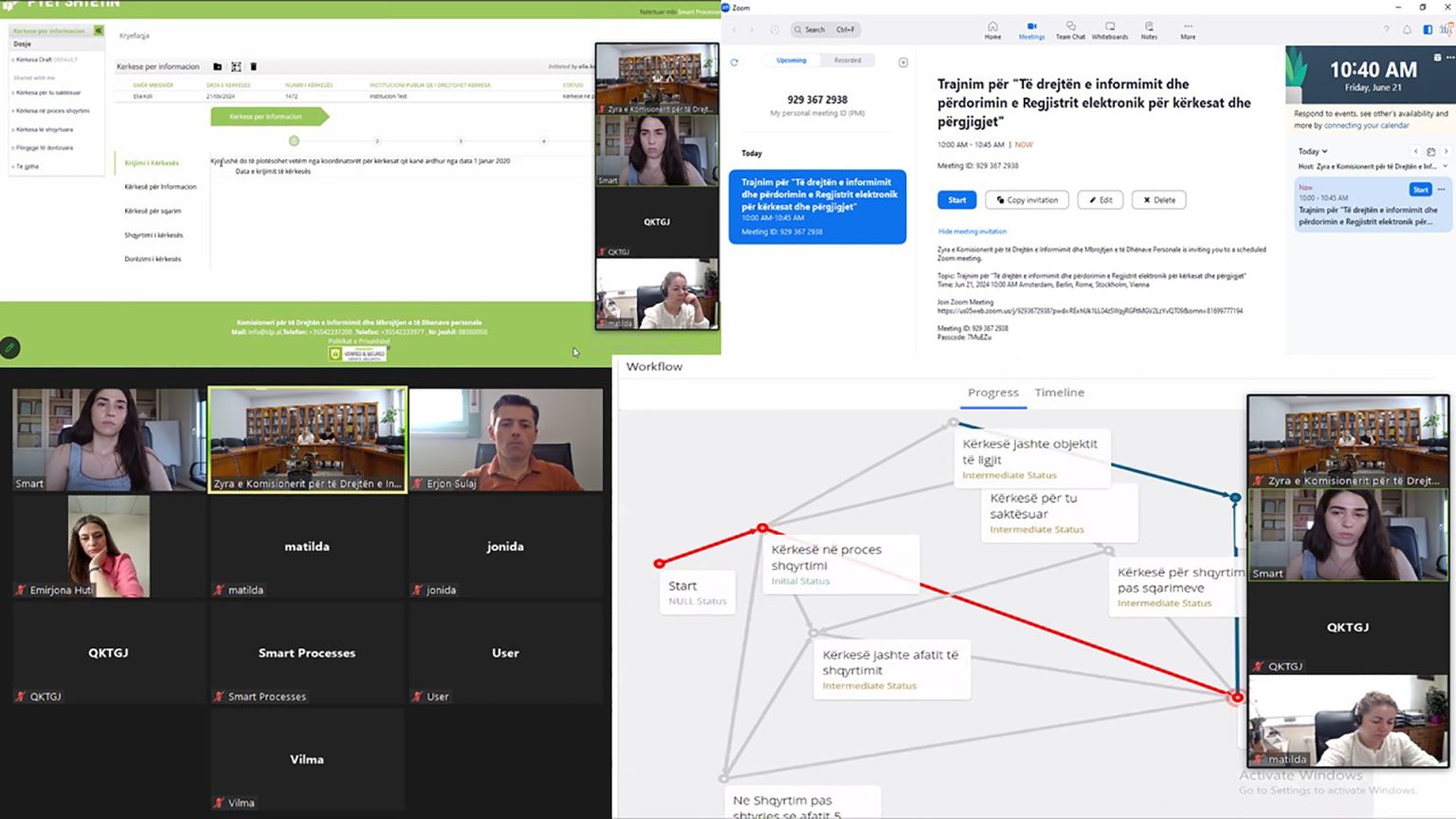Click the Copy invitation button

1027,200
